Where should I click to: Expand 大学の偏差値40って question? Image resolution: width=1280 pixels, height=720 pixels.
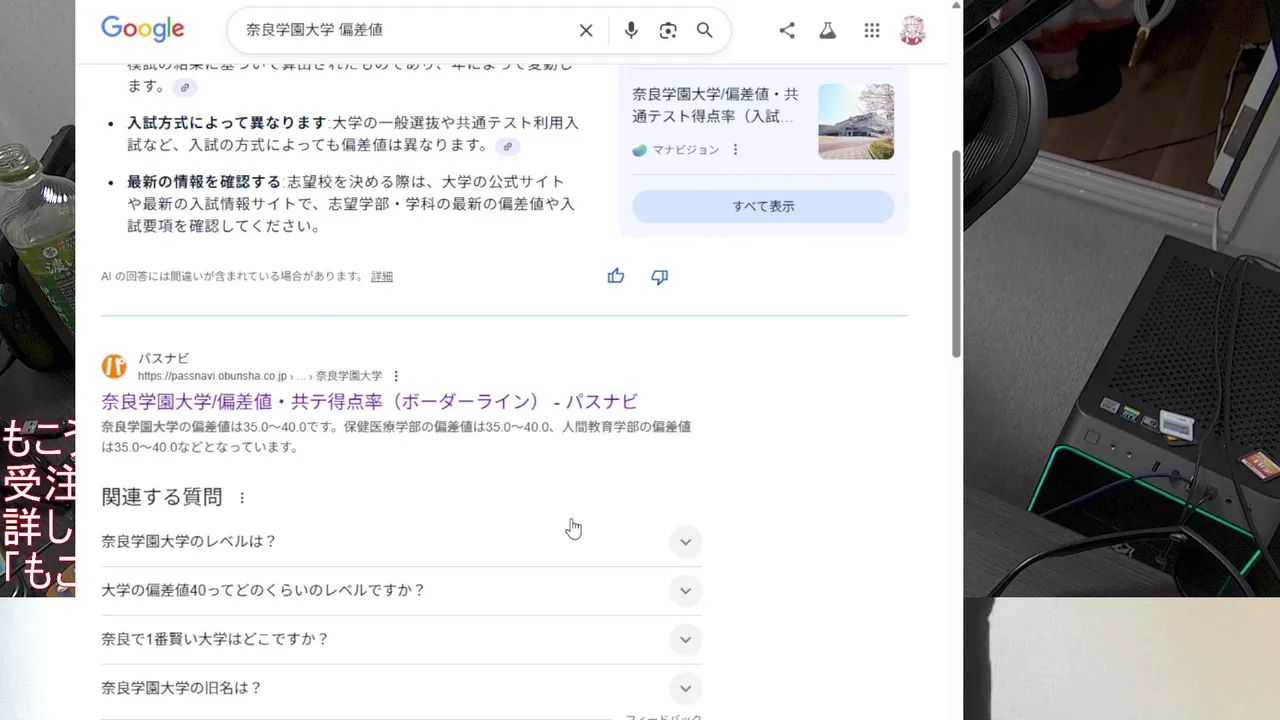click(x=401, y=590)
